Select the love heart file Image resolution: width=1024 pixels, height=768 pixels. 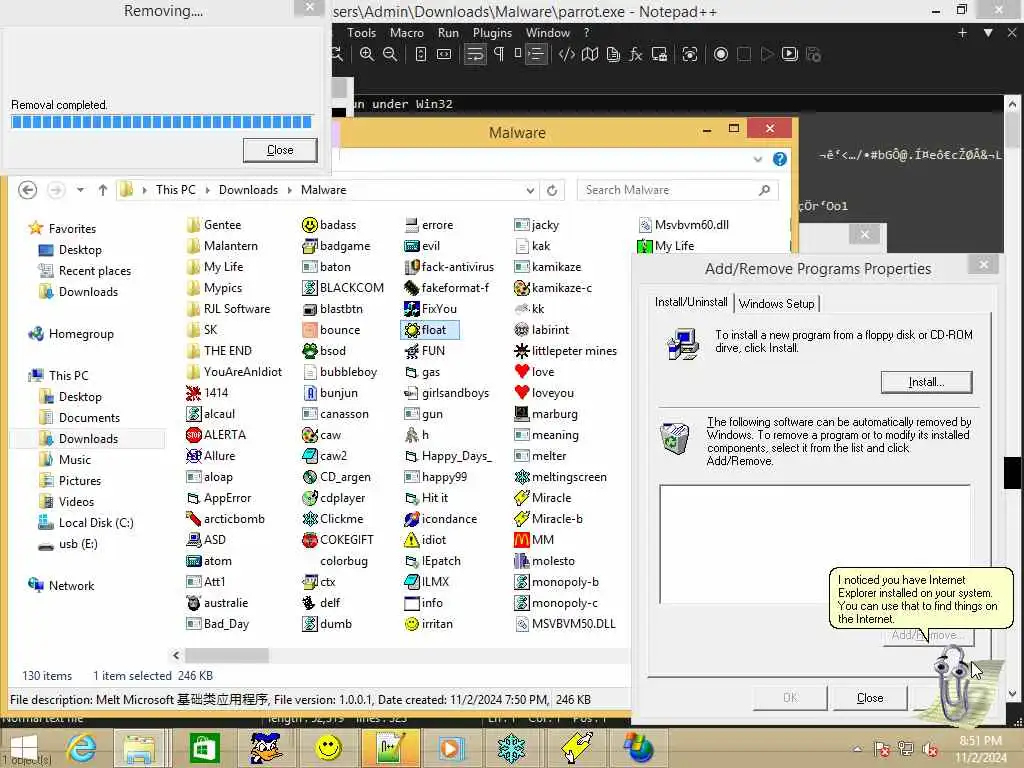535,372
